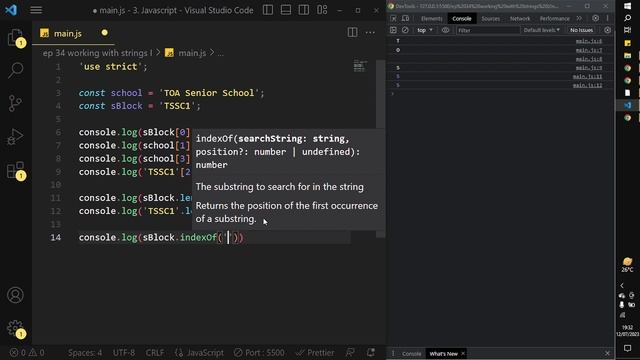Open Windows taskbar search icon

[627, 18]
